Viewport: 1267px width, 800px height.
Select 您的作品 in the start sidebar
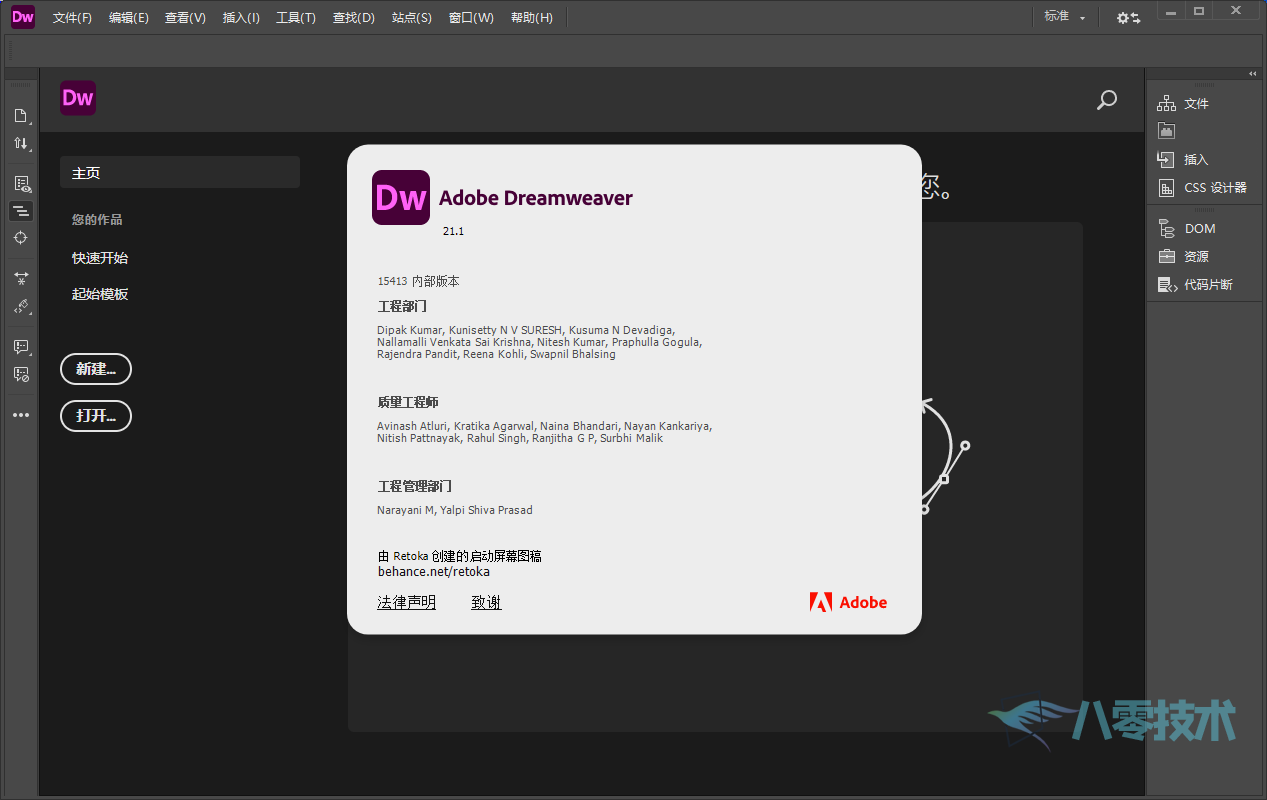click(97, 220)
